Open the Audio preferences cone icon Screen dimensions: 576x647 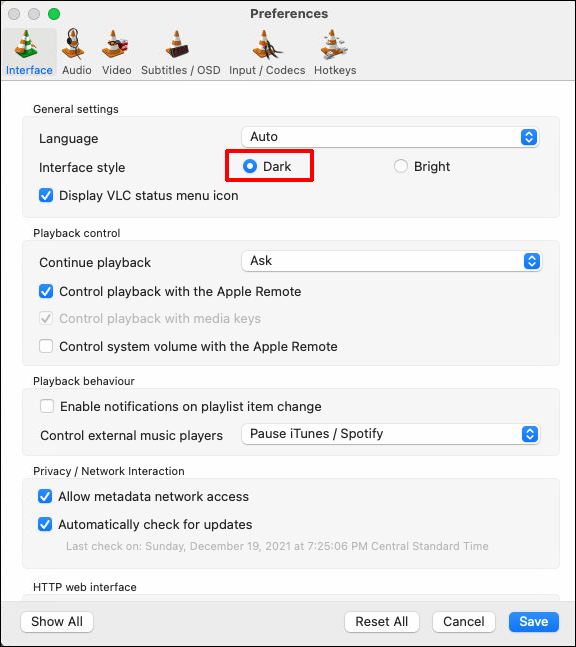pos(73,44)
